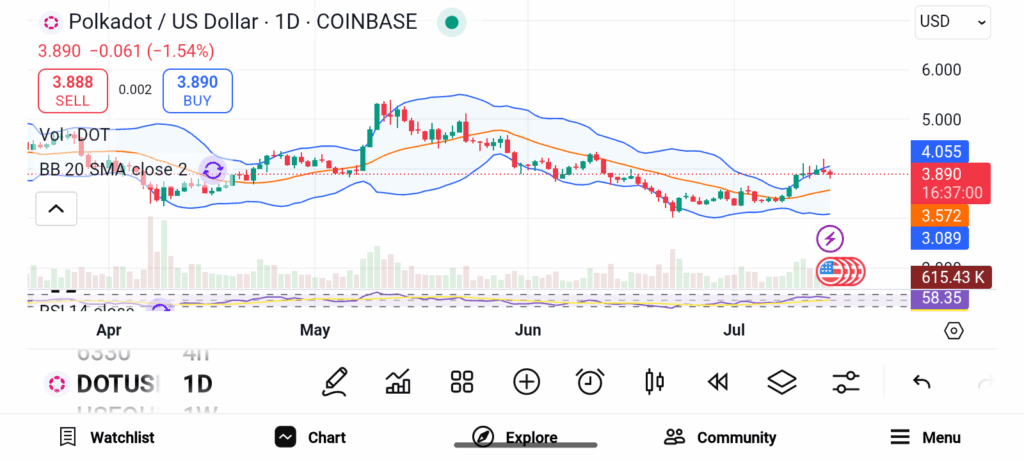The height and width of the screenshot is (461, 1024).
Task: Open the Community tab
Action: pyautogui.click(x=720, y=437)
